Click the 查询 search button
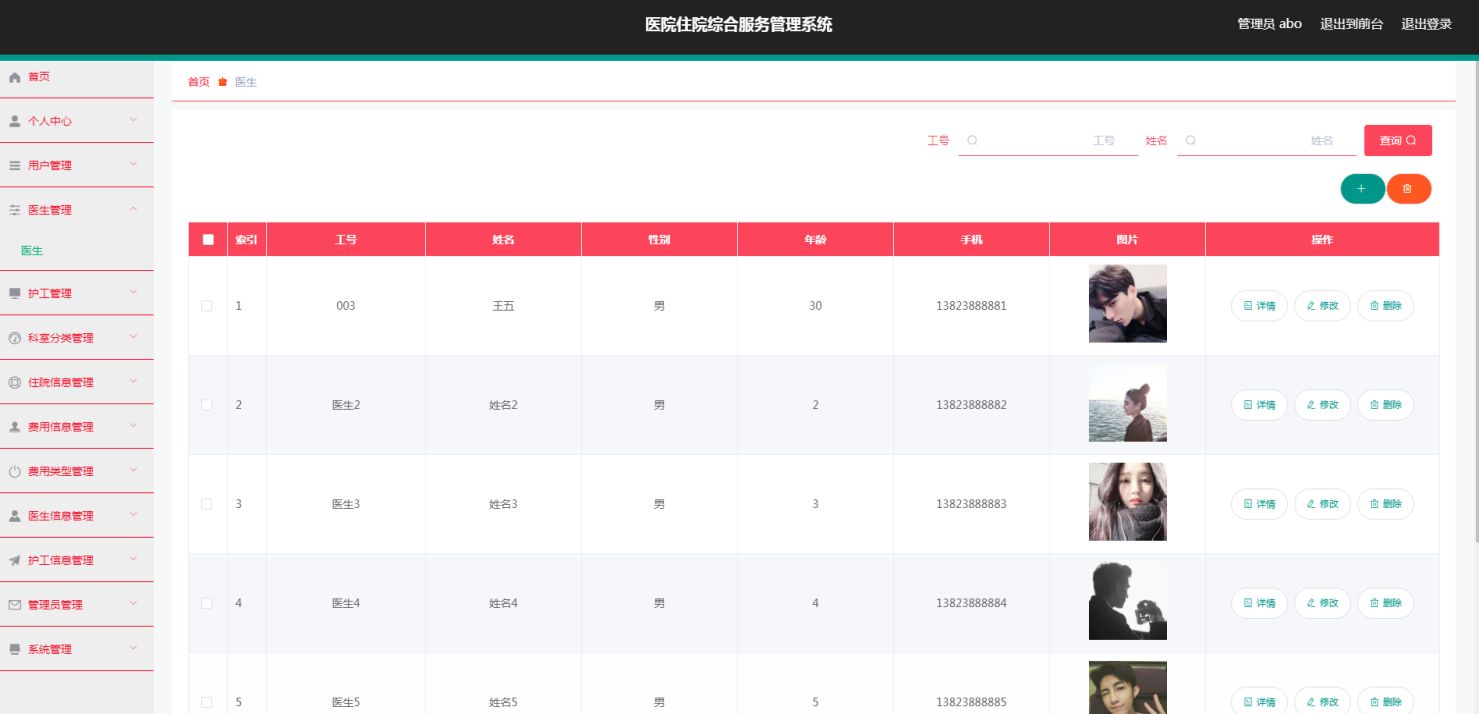 point(1397,141)
